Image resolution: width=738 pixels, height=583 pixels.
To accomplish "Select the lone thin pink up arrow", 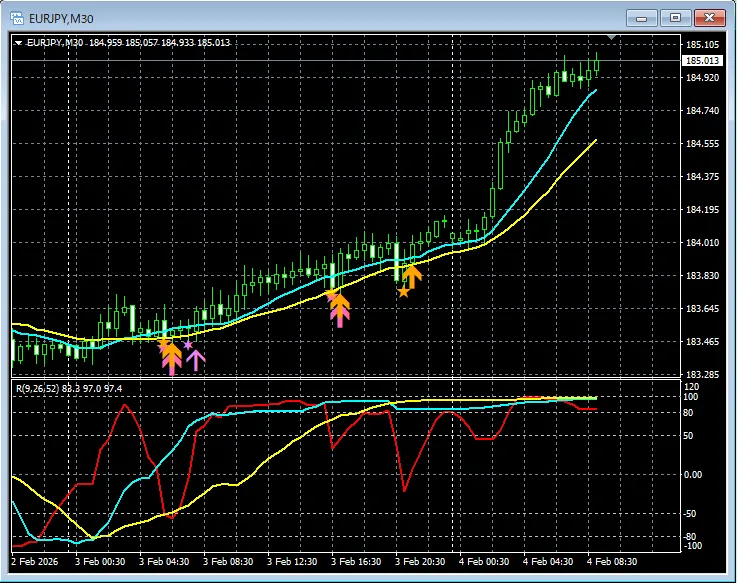I will tap(196, 358).
